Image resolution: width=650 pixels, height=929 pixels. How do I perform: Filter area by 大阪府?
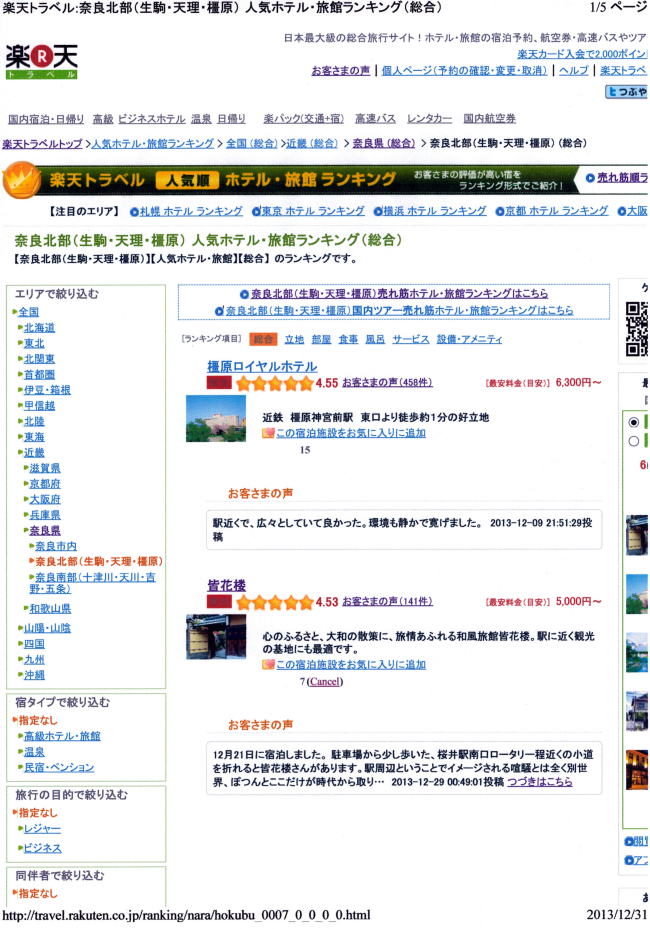click(x=45, y=499)
